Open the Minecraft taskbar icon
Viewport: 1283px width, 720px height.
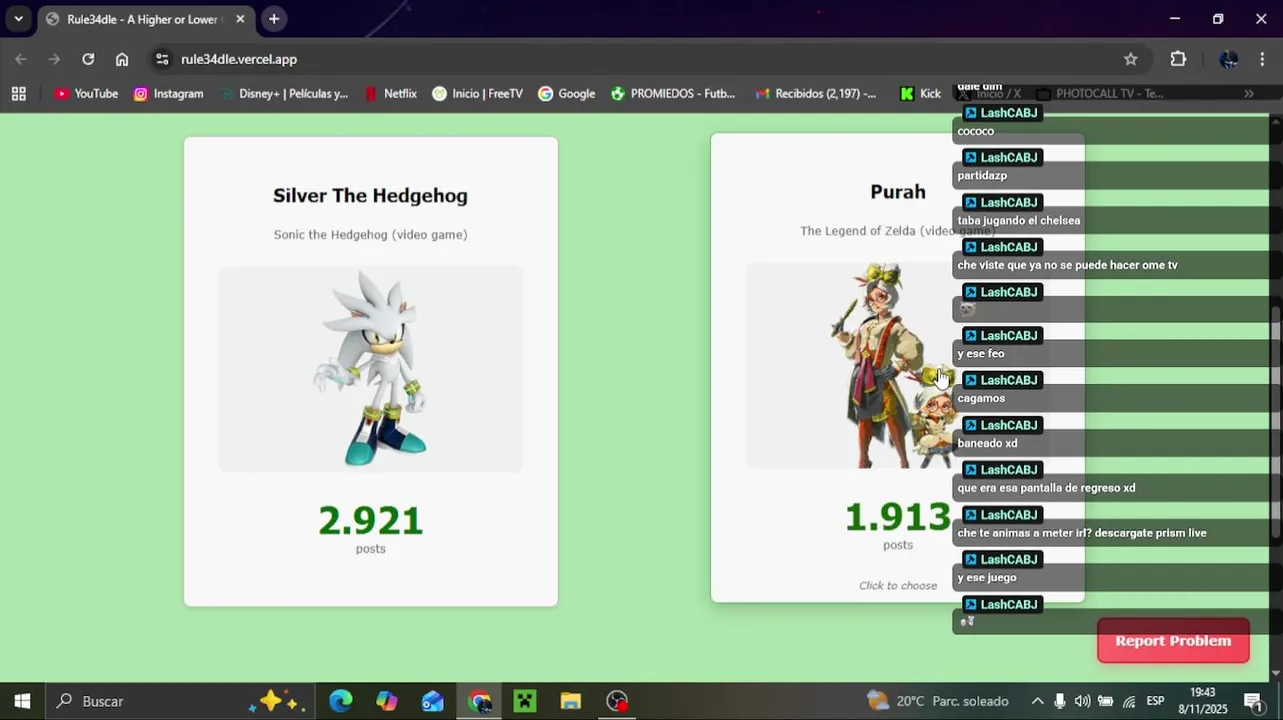(525, 701)
